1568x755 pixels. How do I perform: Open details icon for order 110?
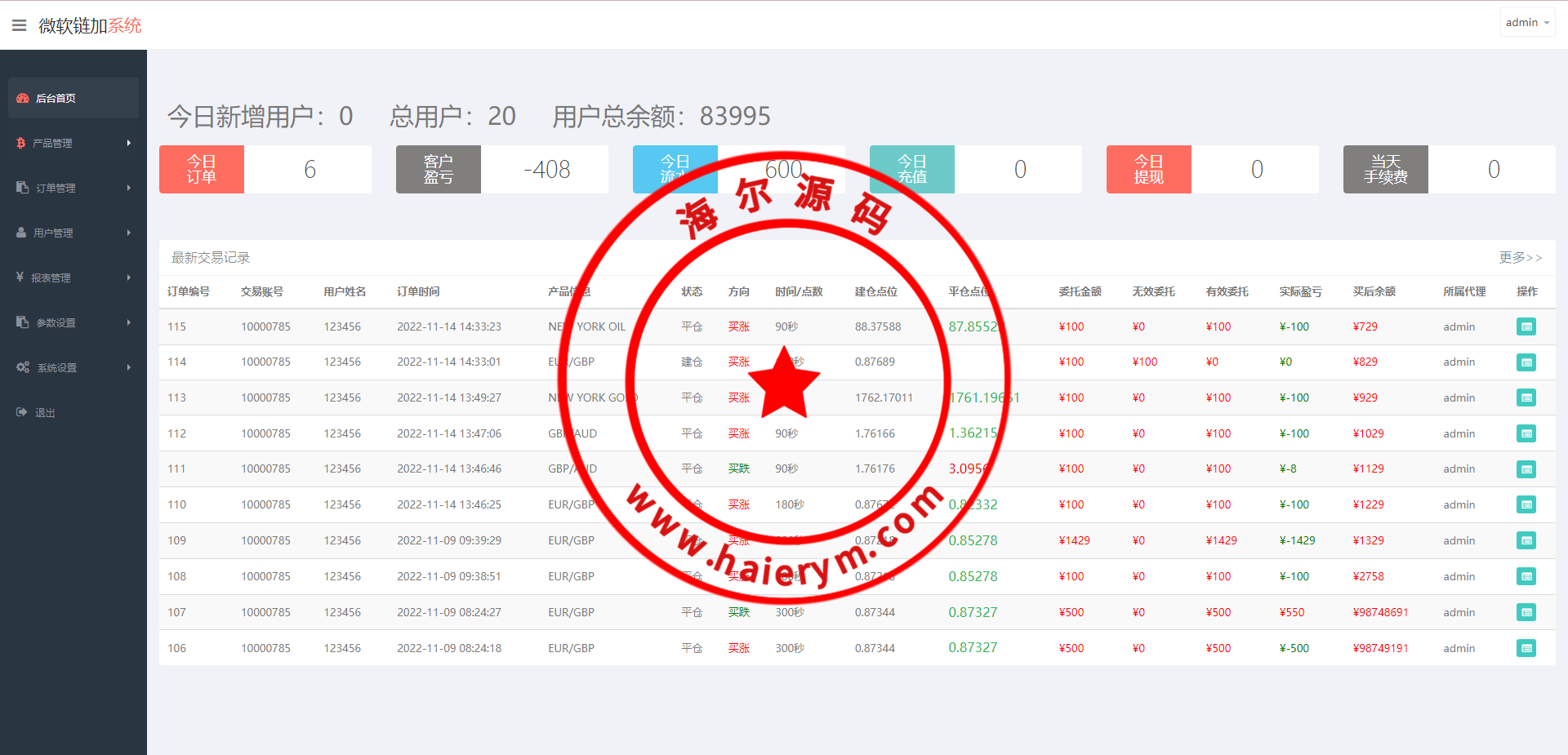[1526, 504]
